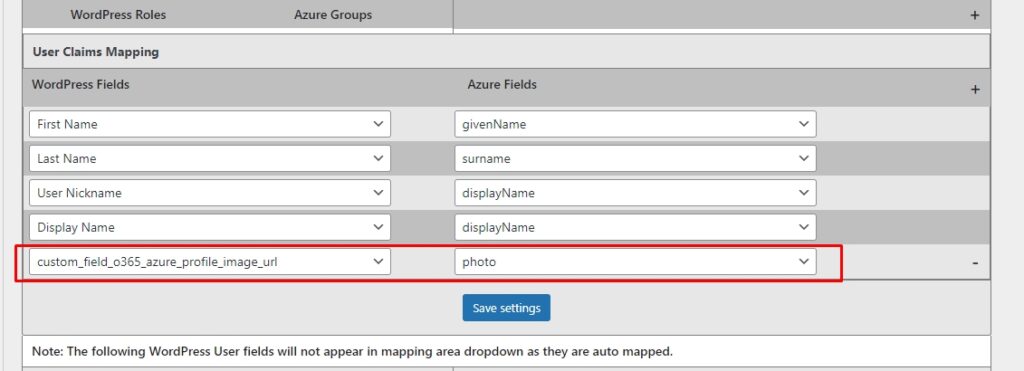Click the note about auto mapped fields
Screen dimensions: 1024x371
[x=353, y=351]
